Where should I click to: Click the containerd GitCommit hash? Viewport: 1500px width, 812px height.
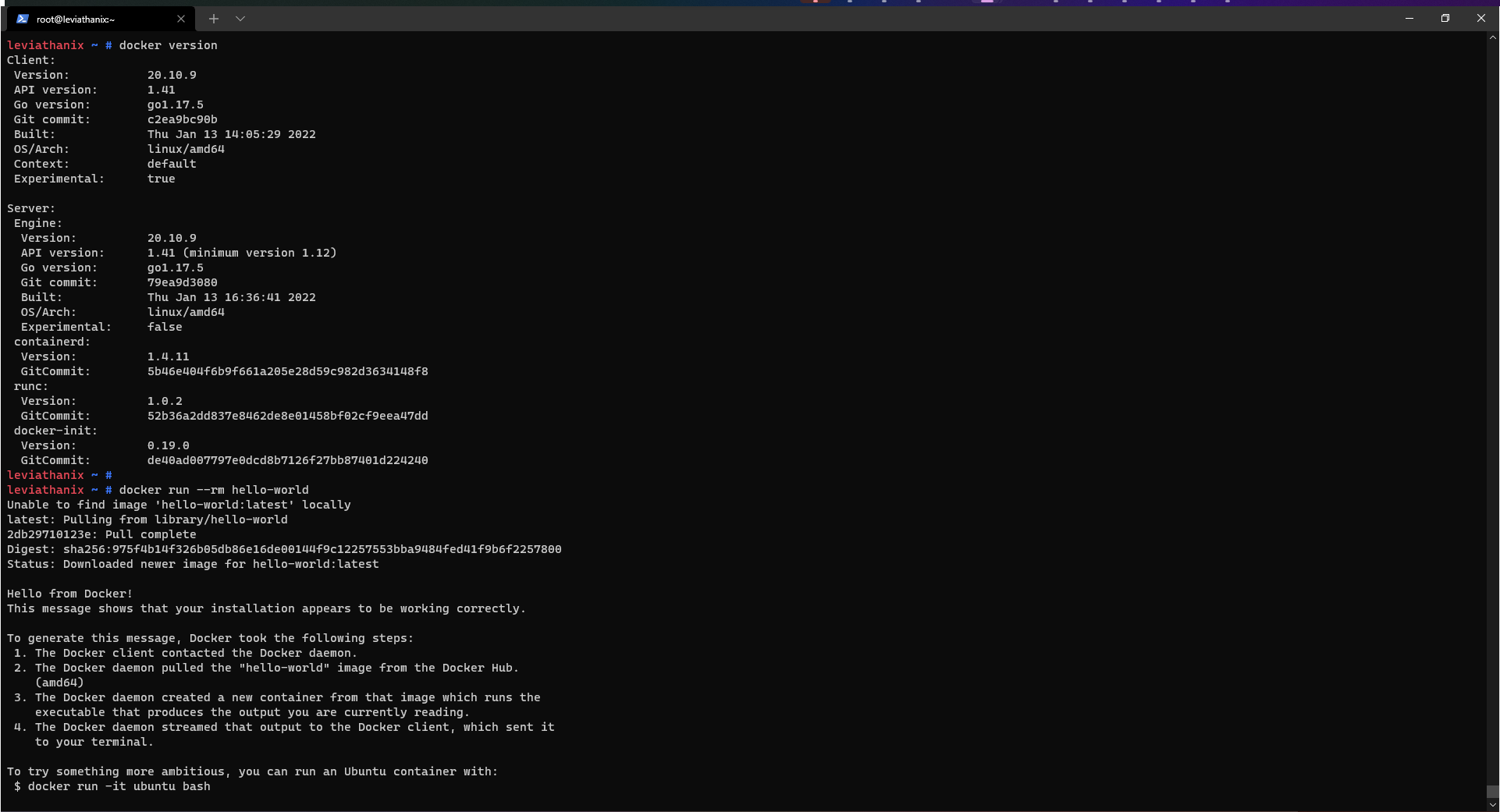(287, 371)
